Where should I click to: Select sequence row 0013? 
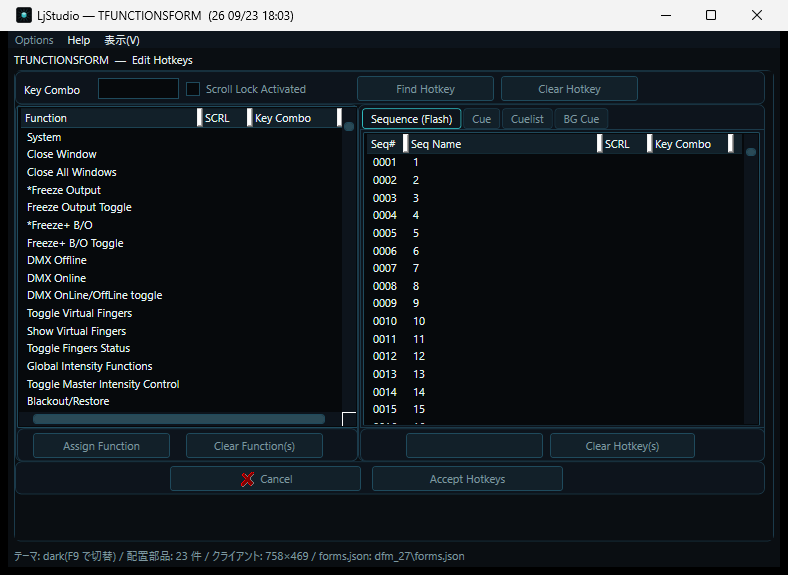(x=555, y=374)
